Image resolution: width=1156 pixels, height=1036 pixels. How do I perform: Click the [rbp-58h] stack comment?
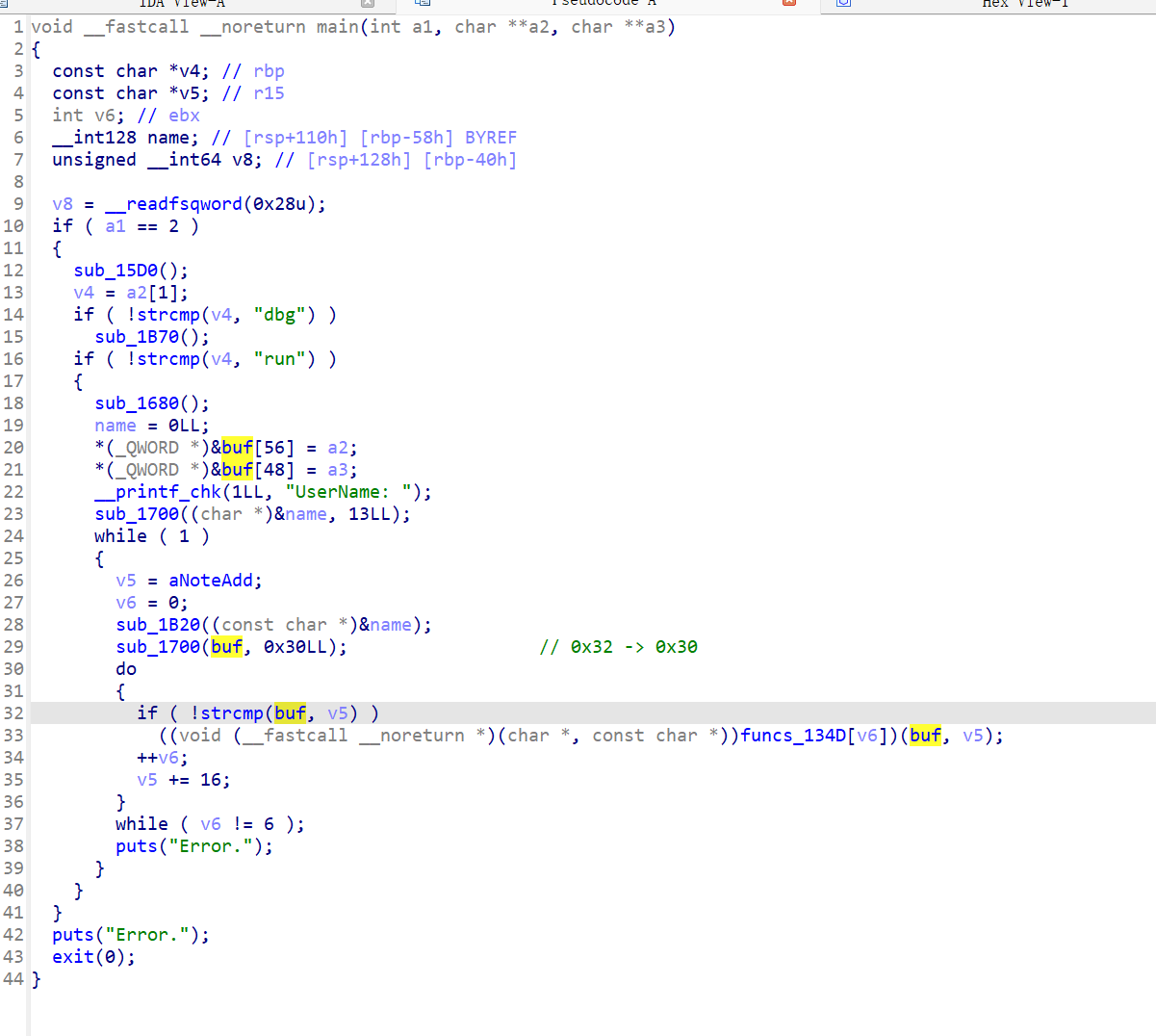(406, 138)
